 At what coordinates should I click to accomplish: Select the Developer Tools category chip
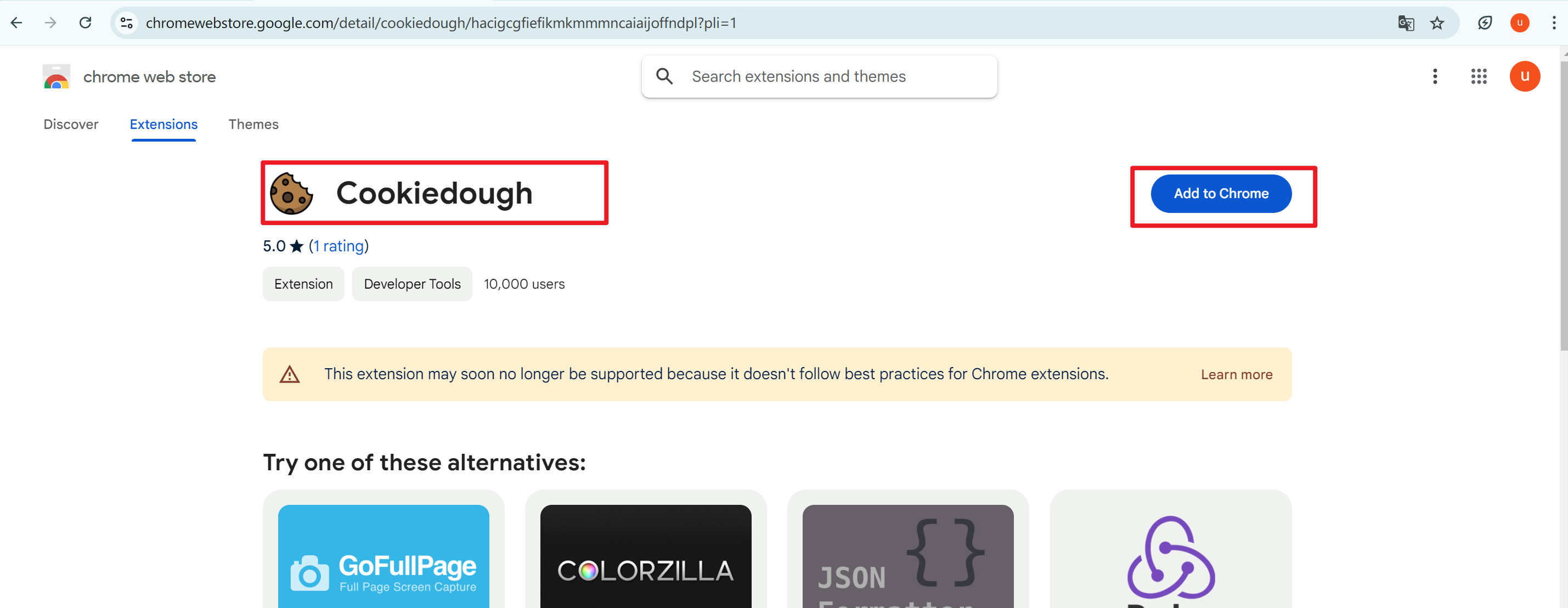412,284
